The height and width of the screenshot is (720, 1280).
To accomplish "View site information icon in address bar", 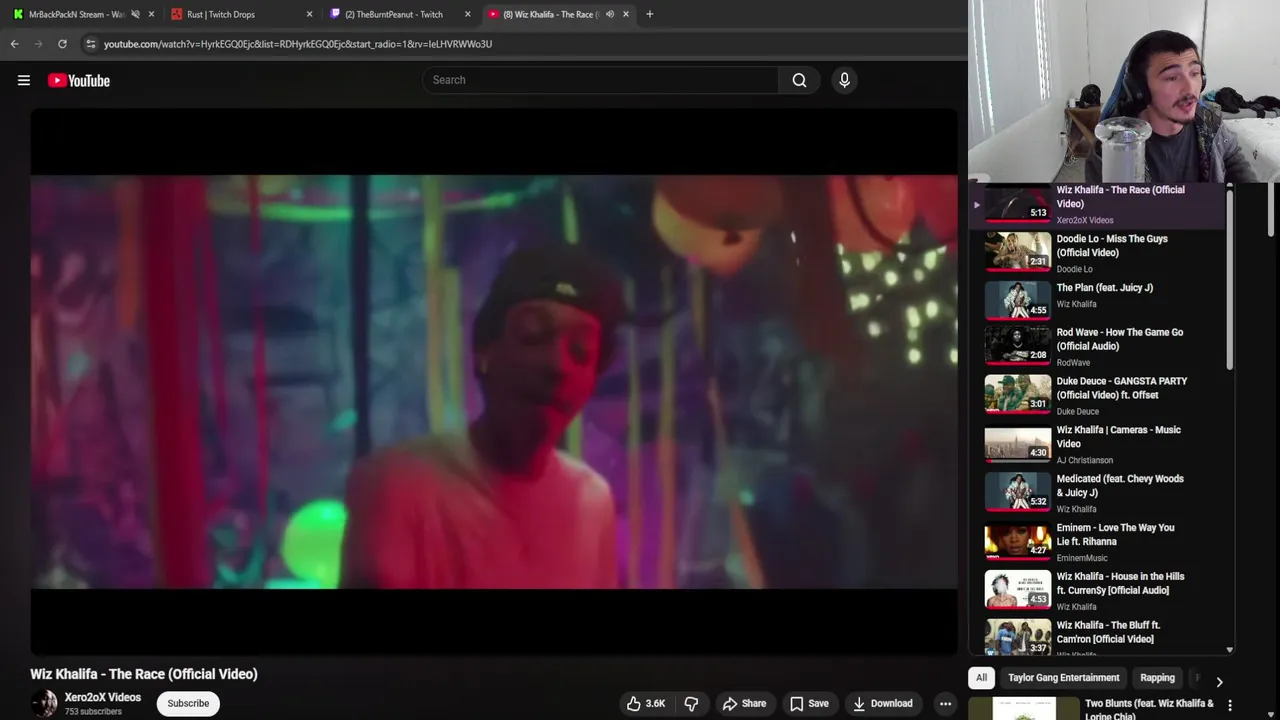I will (x=90, y=44).
